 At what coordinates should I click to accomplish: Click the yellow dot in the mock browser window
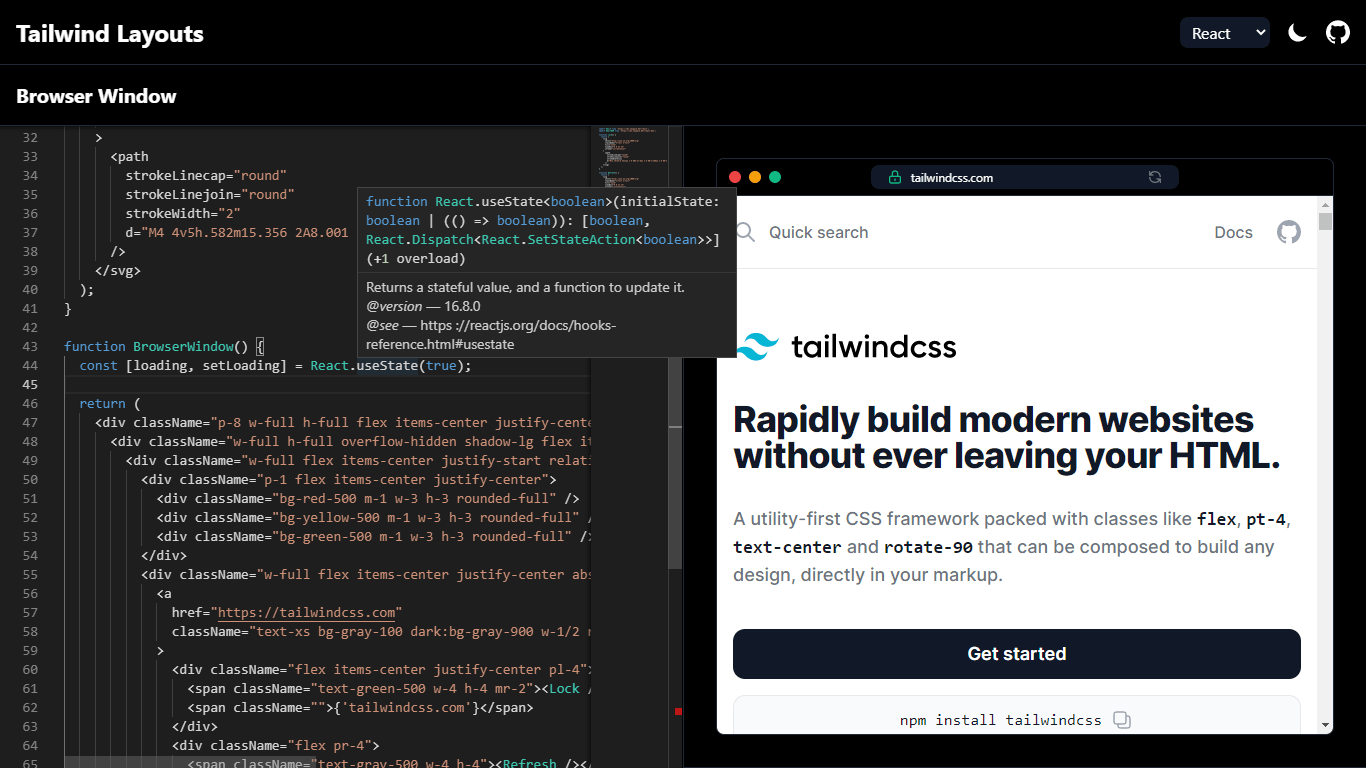(755, 177)
